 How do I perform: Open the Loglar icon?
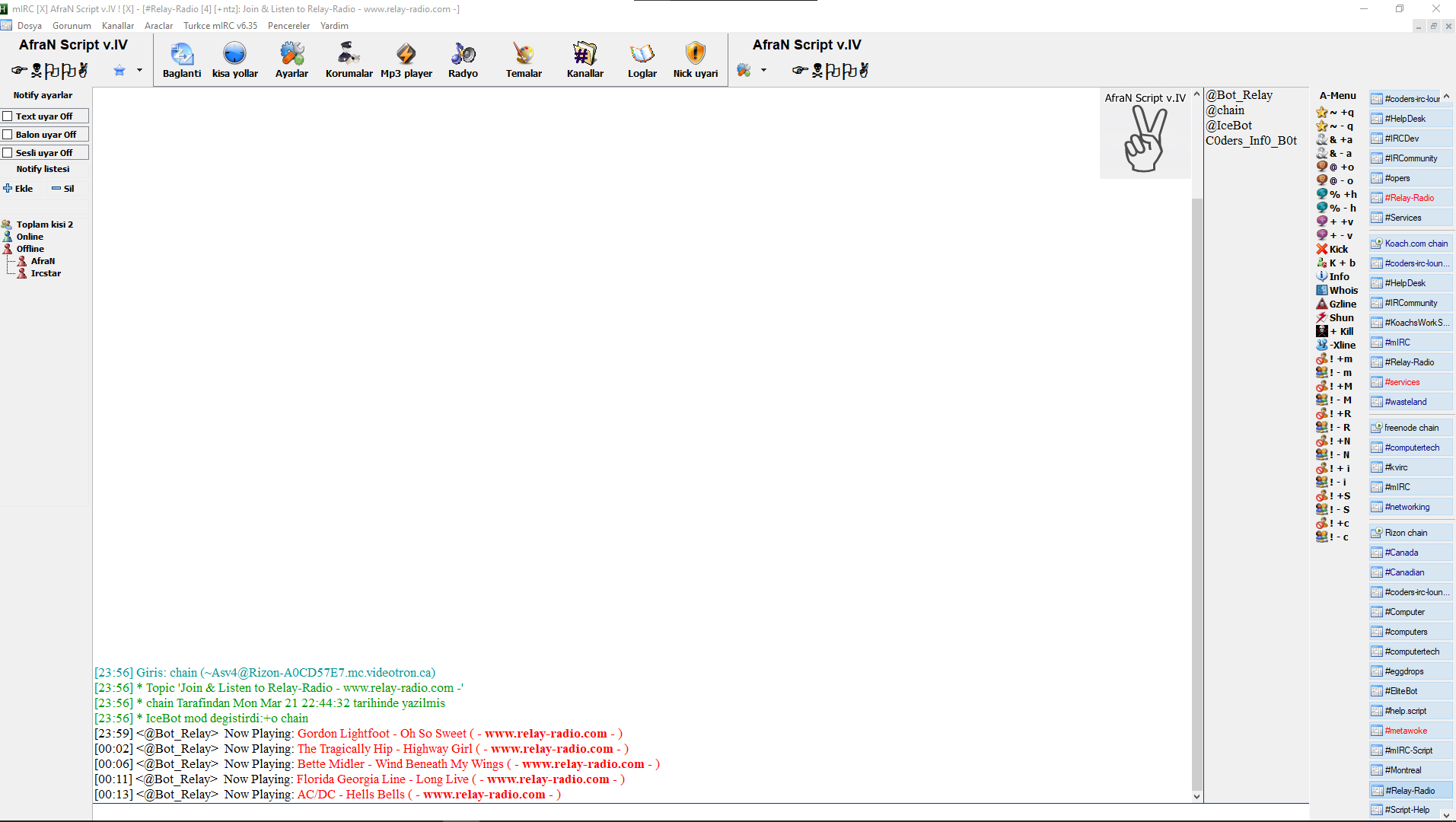coord(642,53)
